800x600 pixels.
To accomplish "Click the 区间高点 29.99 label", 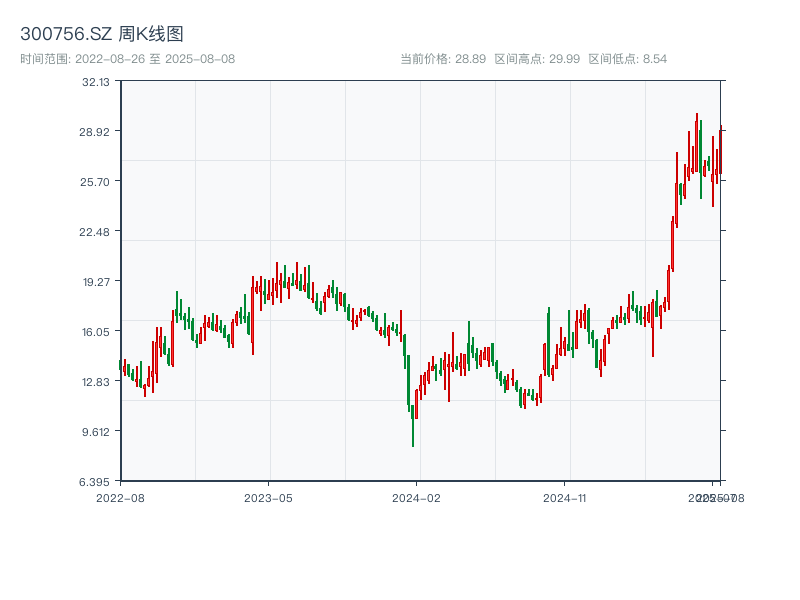I will pyautogui.click(x=537, y=59).
